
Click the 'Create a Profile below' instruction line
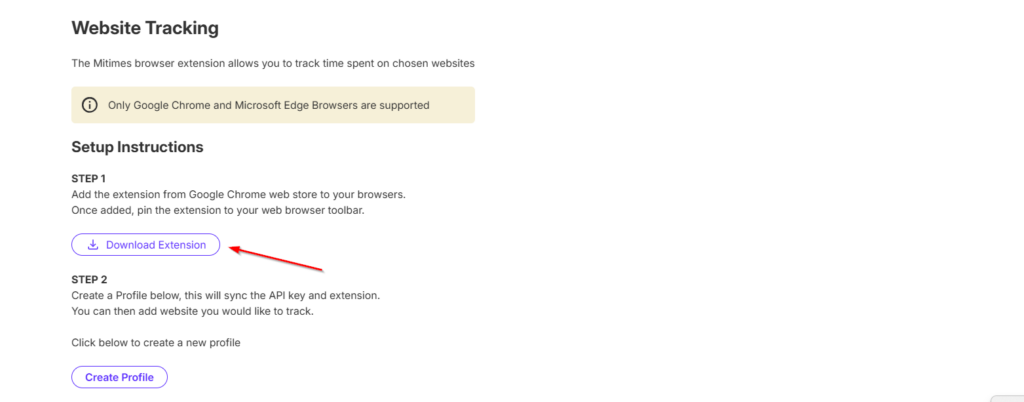[225, 297]
